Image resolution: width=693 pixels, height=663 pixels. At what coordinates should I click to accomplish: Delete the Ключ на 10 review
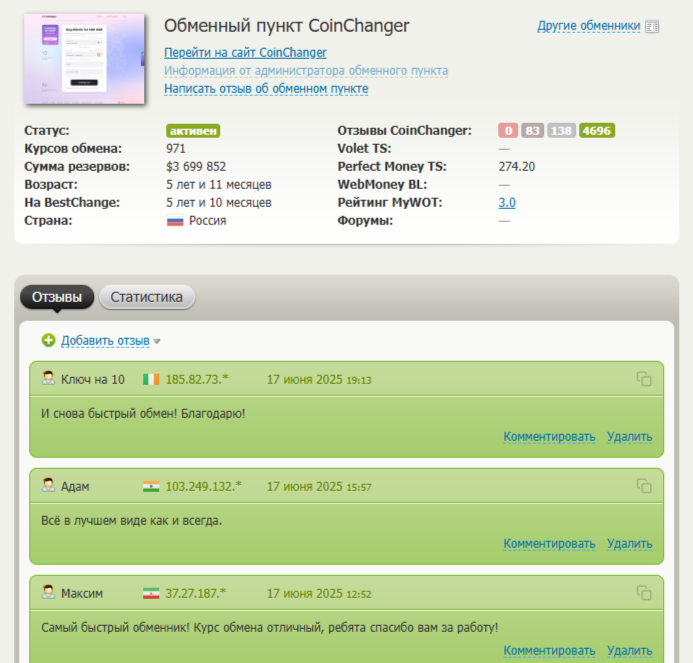(629, 437)
